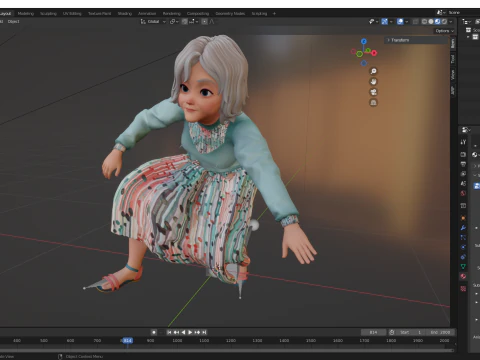Open the snapping options dropdown
480x360 pixels.
pyautogui.click(x=194, y=22)
